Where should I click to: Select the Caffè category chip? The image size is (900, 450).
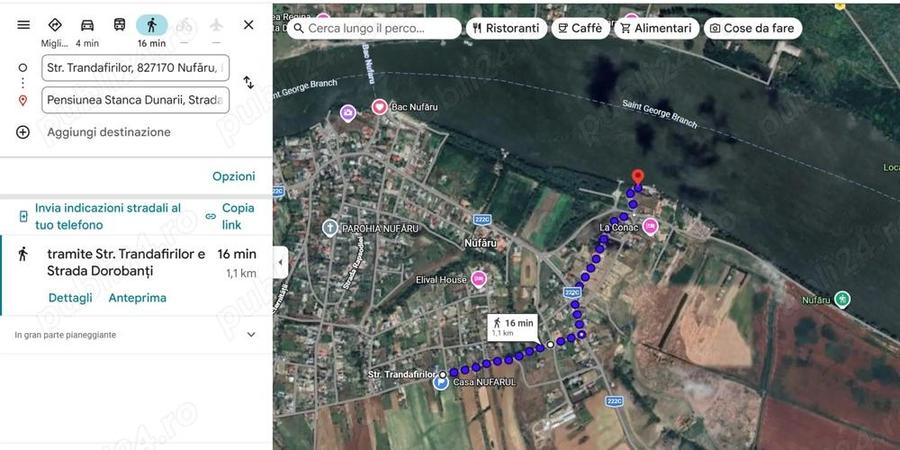pyautogui.click(x=580, y=28)
